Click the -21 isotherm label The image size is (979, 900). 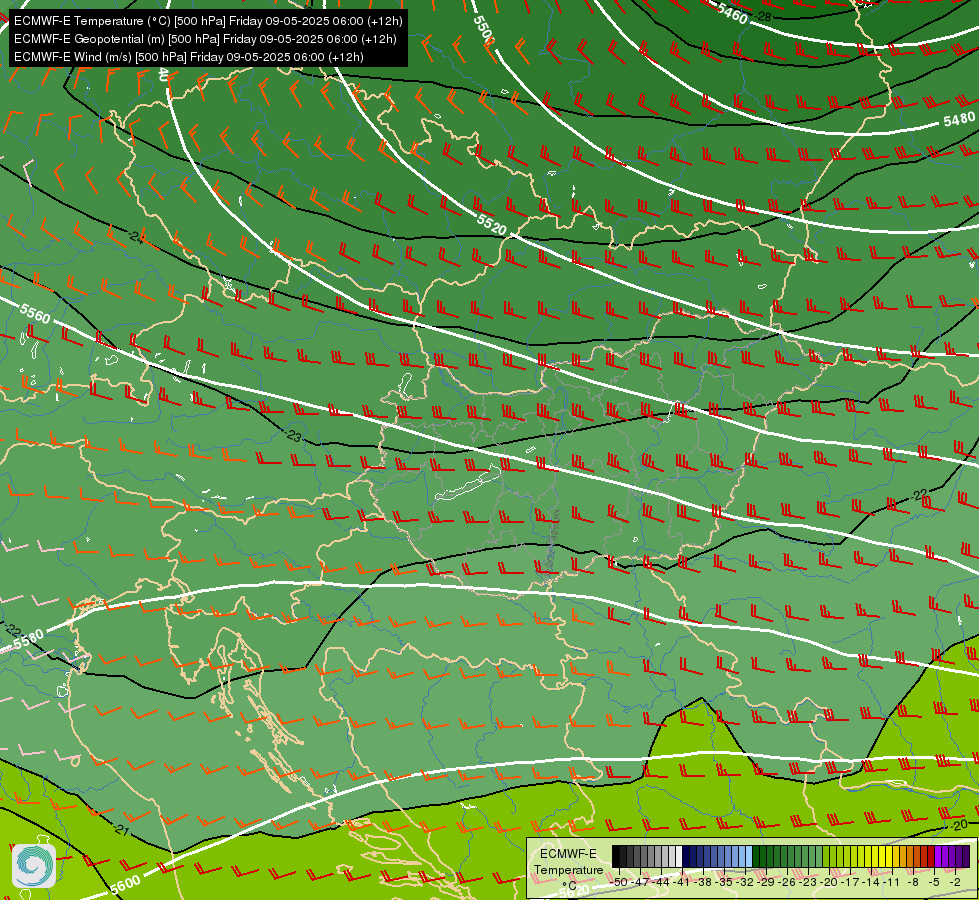click(121, 830)
